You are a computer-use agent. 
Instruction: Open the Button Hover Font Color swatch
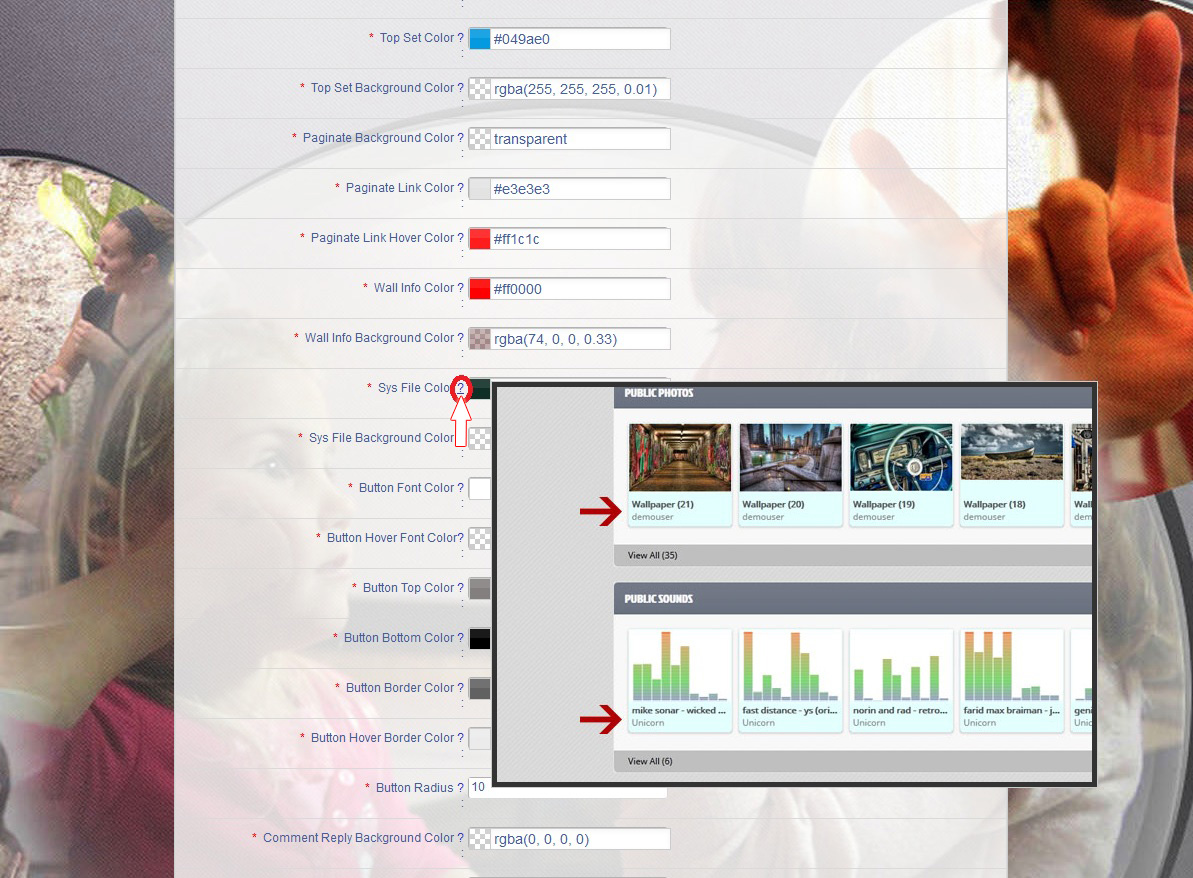coord(480,539)
